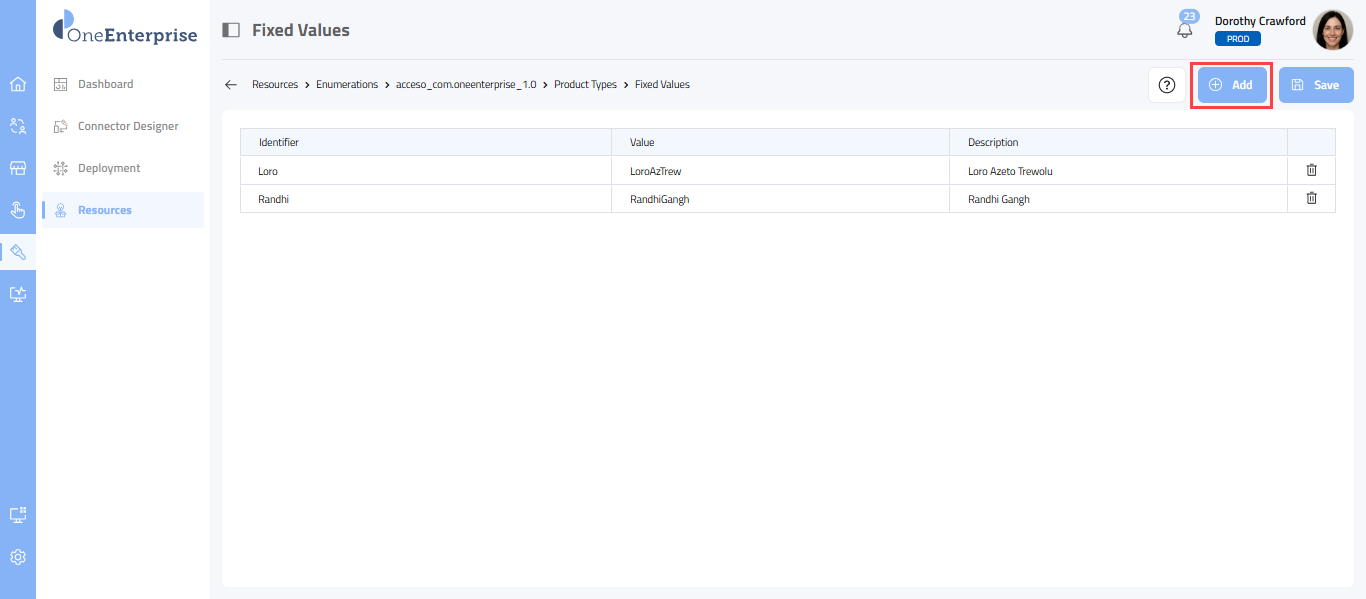Go to Product Types breadcrumb
The width and height of the screenshot is (1366, 599).
[585, 85]
